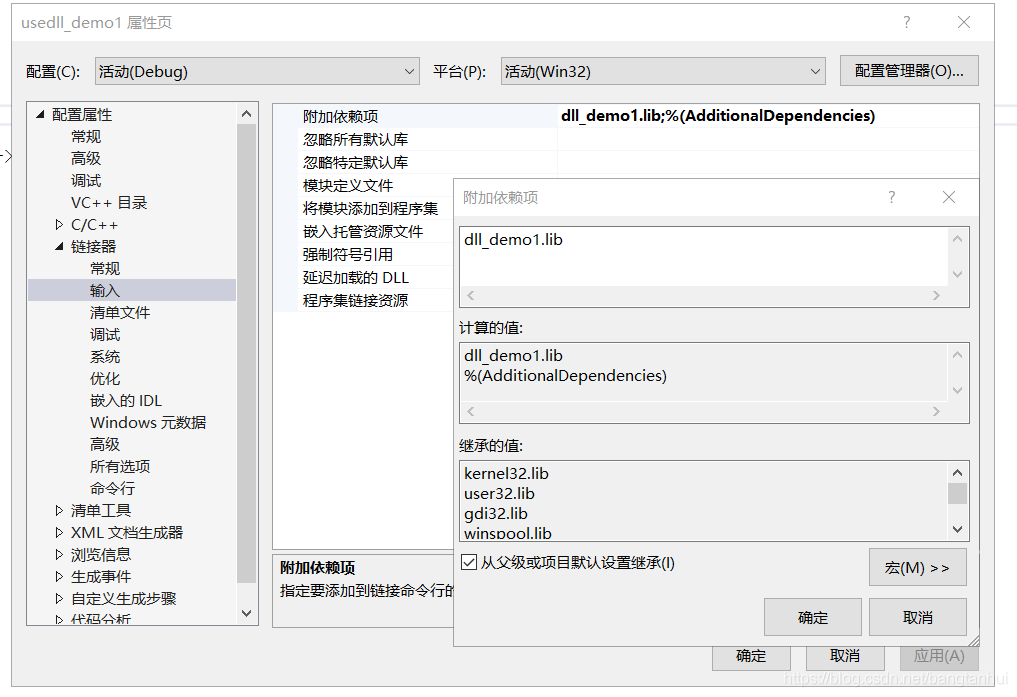Open the 配置 dropdown showing 活动(Debug)
This screenshot has height=697, width=1017.
(x=407, y=71)
